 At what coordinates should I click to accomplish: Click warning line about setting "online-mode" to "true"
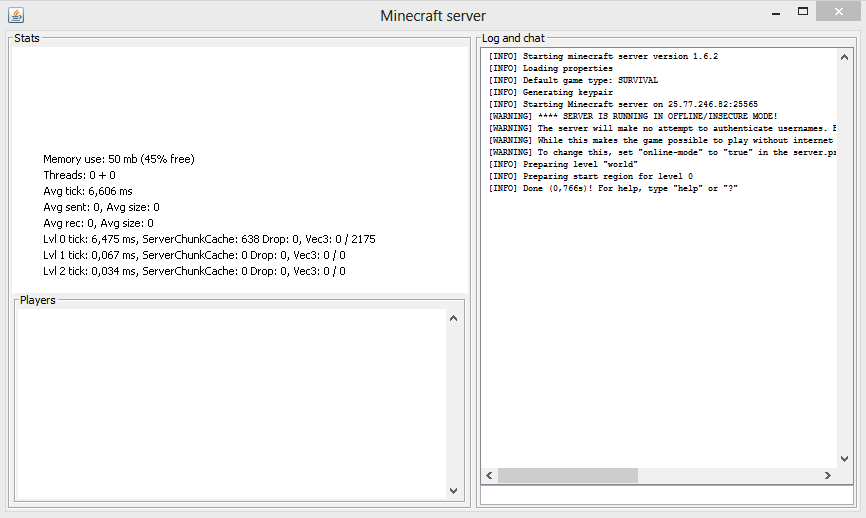(x=662, y=152)
